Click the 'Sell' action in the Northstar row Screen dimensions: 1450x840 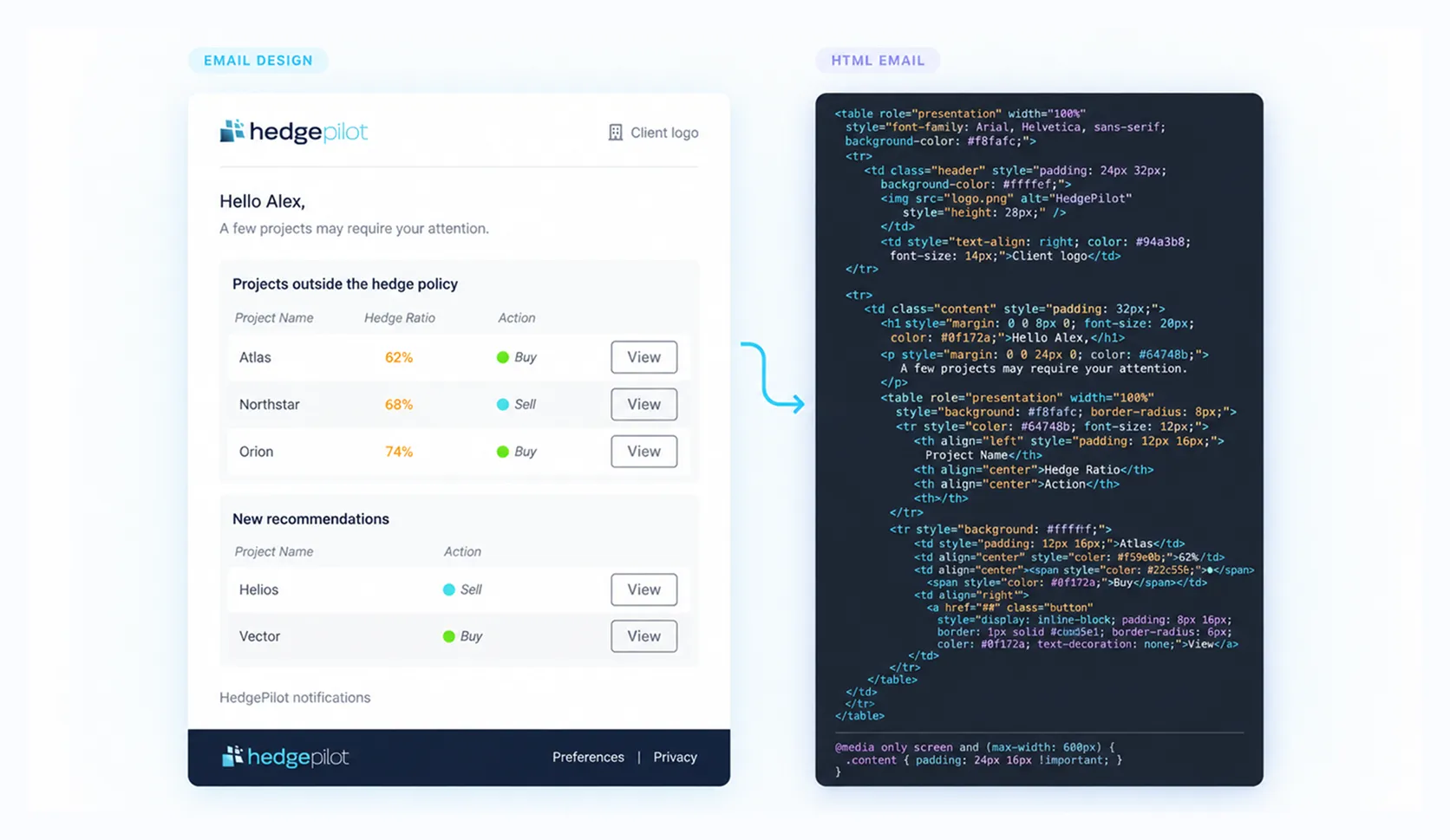pyautogui.click(x=526, y=404)
